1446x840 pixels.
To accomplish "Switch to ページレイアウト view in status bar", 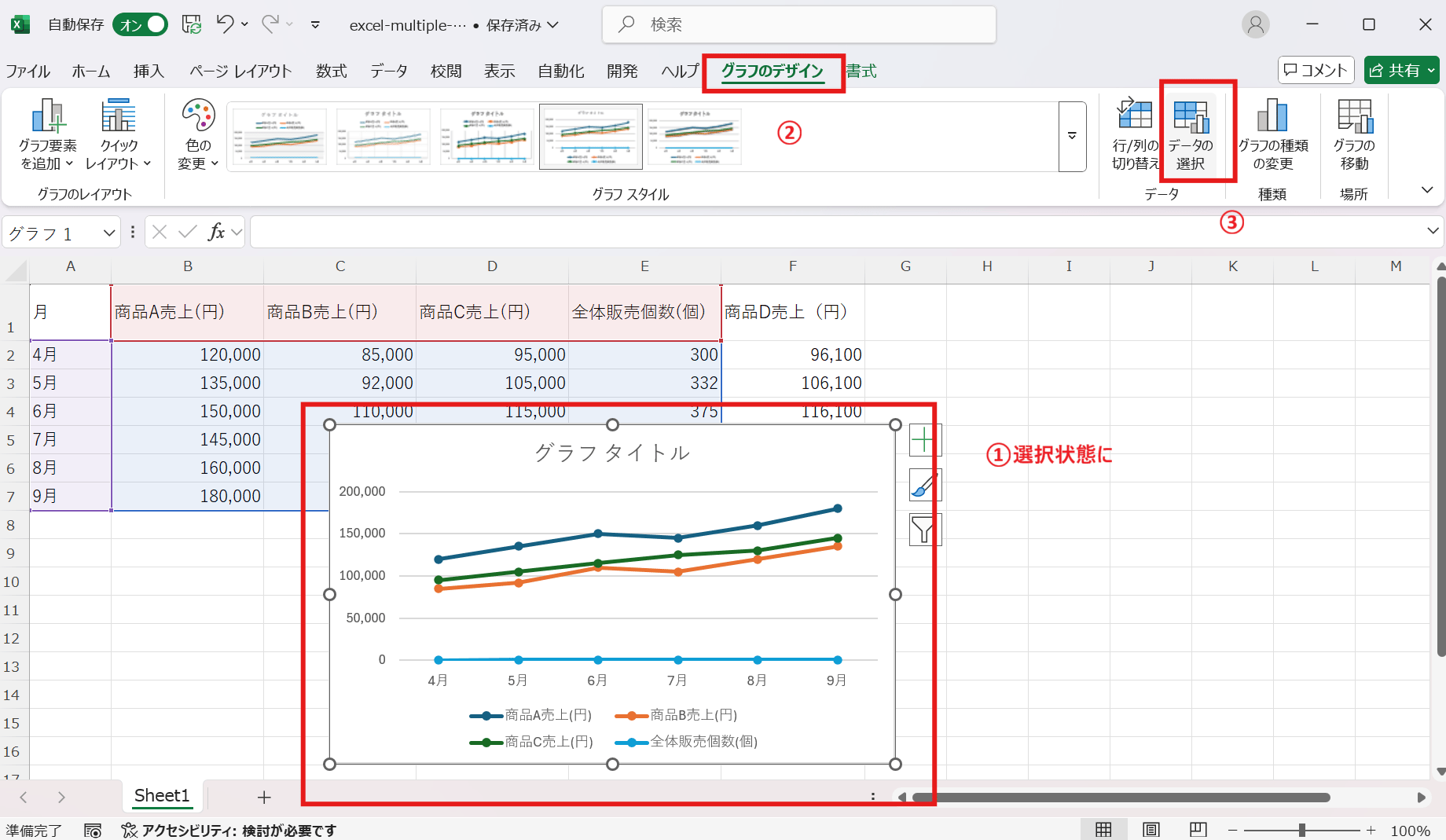I will pyautogui.click(x=1151, y=829).
